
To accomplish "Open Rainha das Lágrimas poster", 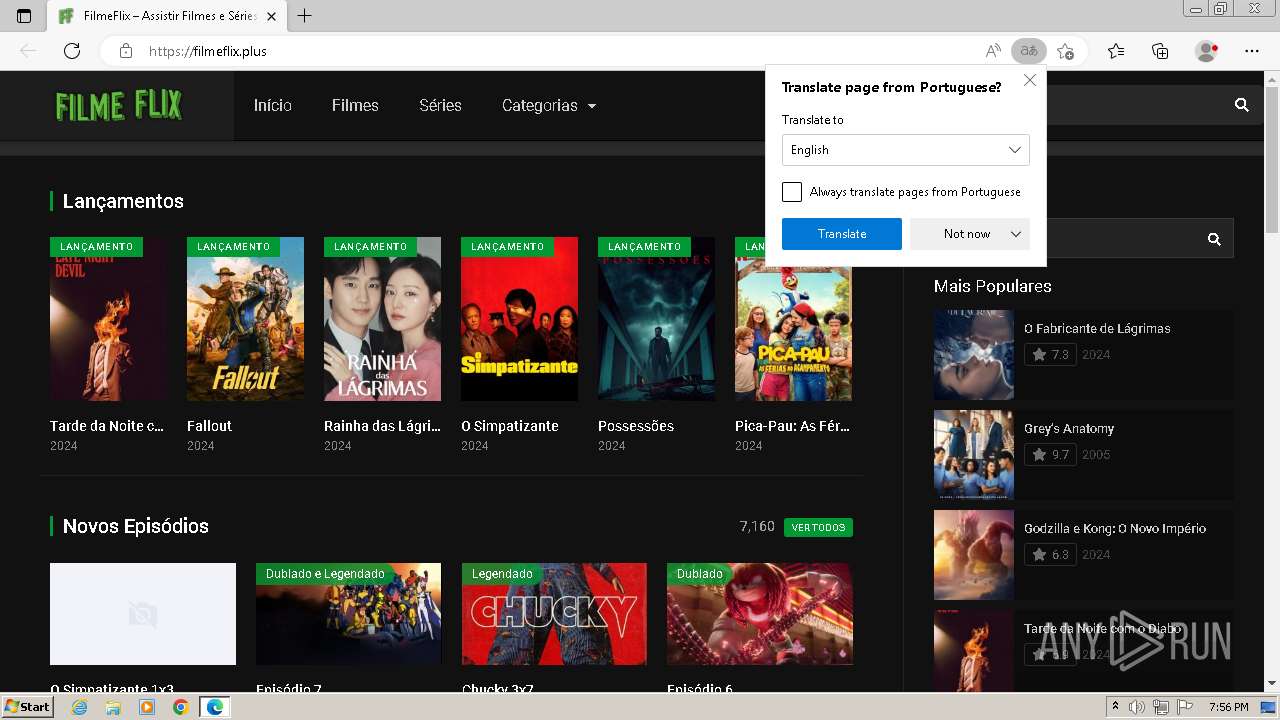I will coord(382,319).
